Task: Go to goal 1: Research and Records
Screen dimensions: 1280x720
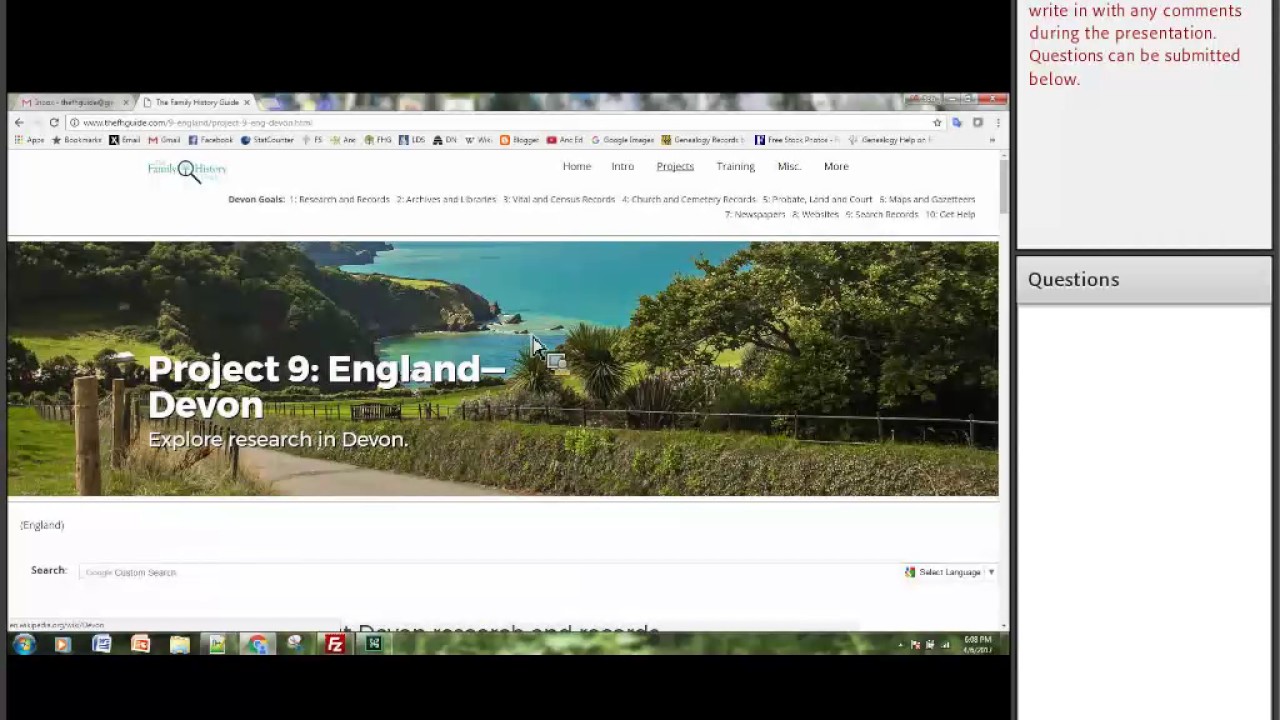Action: click(339, 199)
